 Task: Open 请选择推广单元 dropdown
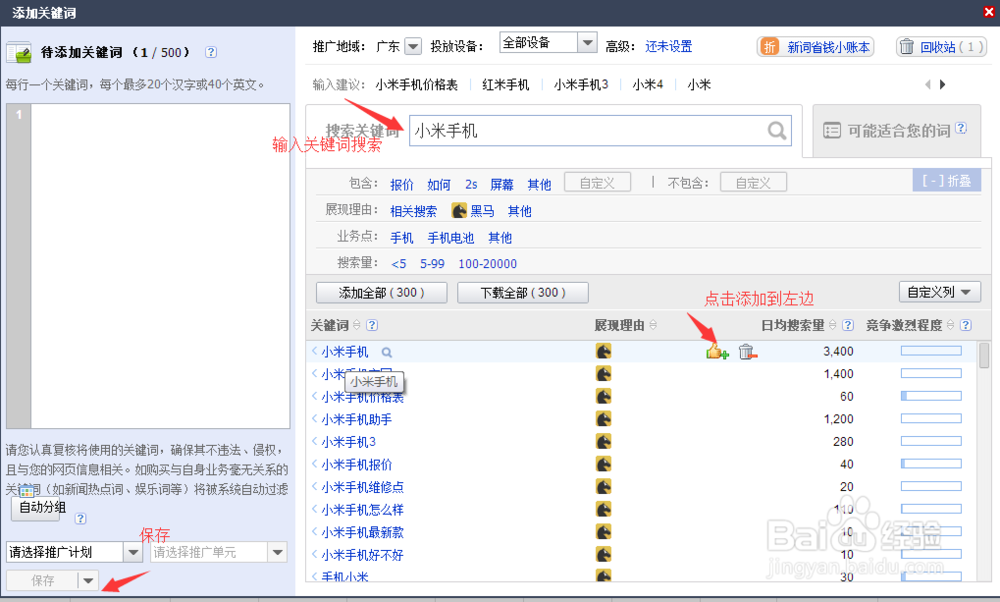click(x=277, y=552)
